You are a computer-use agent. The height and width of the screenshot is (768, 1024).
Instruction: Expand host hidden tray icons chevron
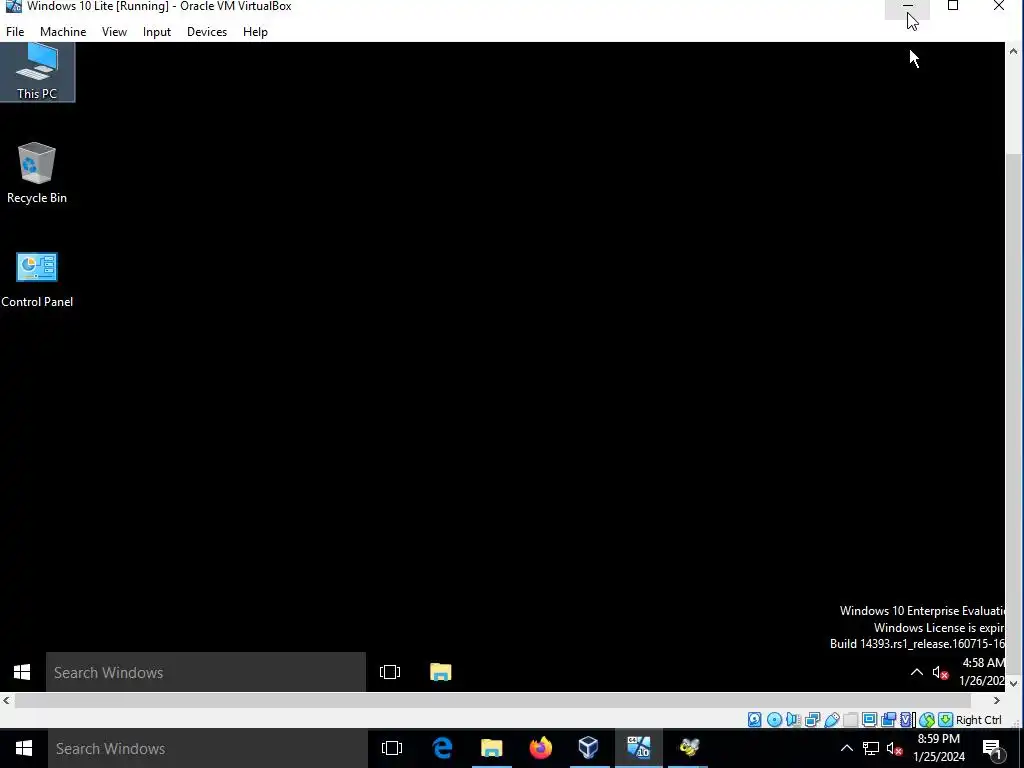pyautogui.click(x=847, y=748)
